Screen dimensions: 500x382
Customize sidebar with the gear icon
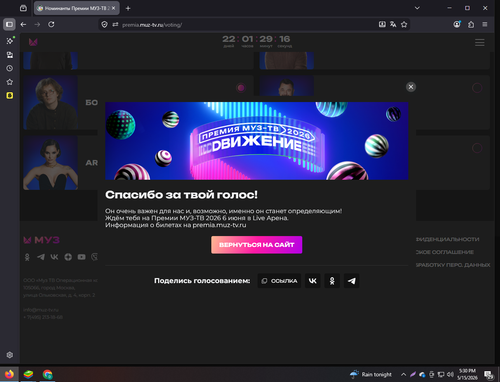coord(10,355)
